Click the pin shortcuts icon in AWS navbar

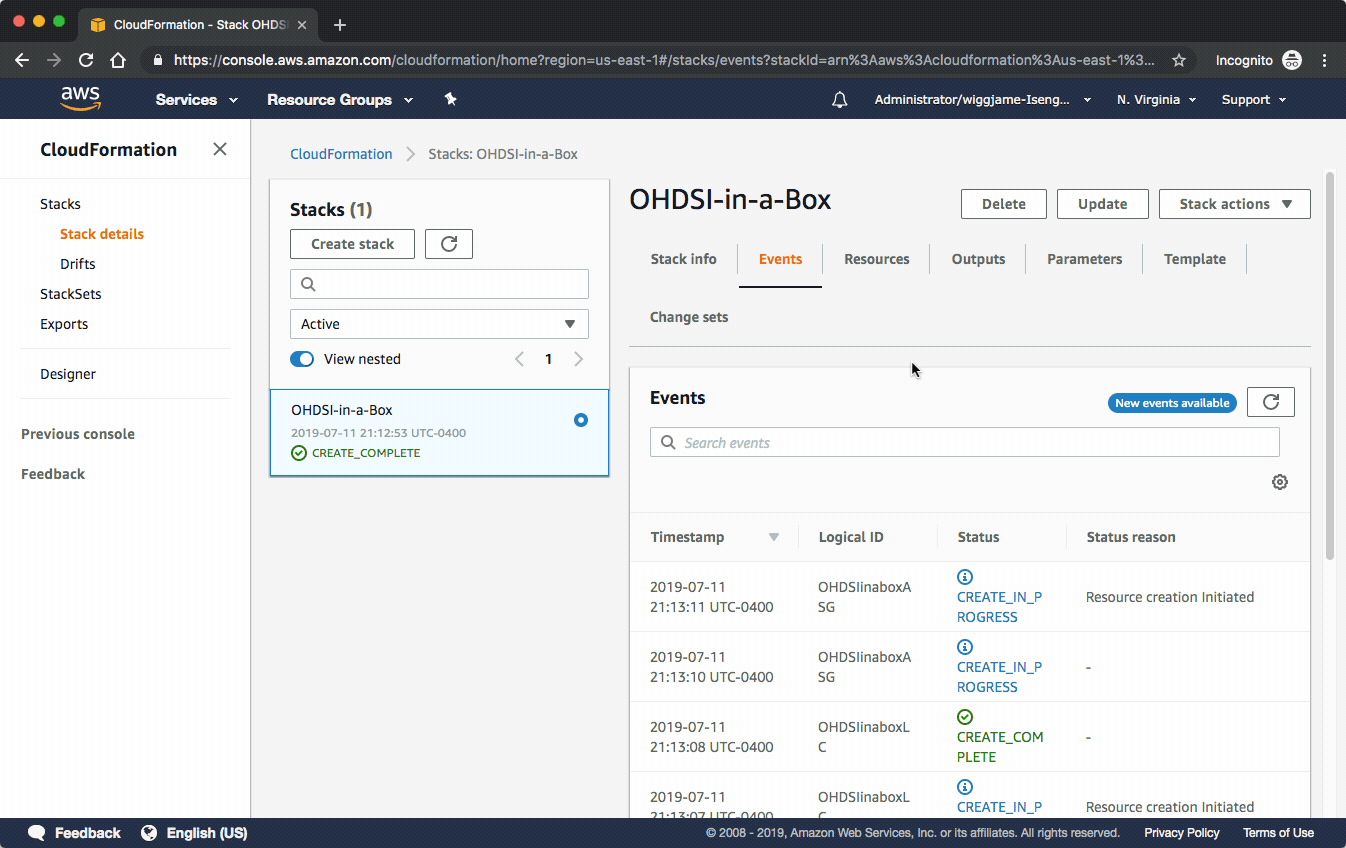pyautogui.click(x=450, y=99)
